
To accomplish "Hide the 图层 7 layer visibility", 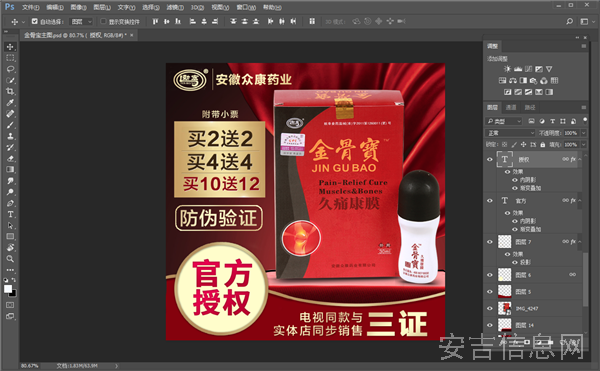I will [x=489, y=242].
